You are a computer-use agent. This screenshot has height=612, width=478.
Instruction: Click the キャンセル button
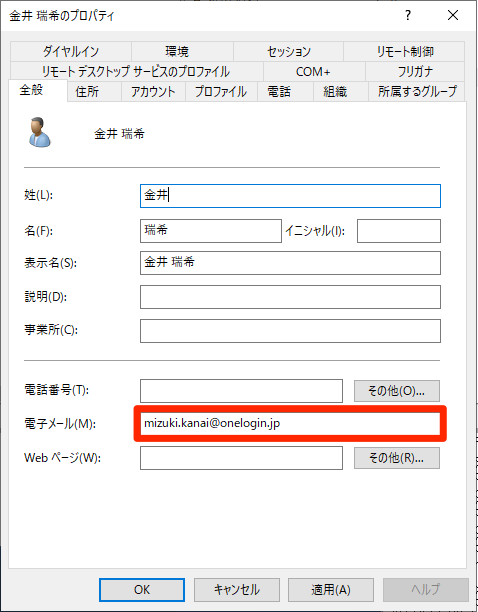(x=237, y=589)
